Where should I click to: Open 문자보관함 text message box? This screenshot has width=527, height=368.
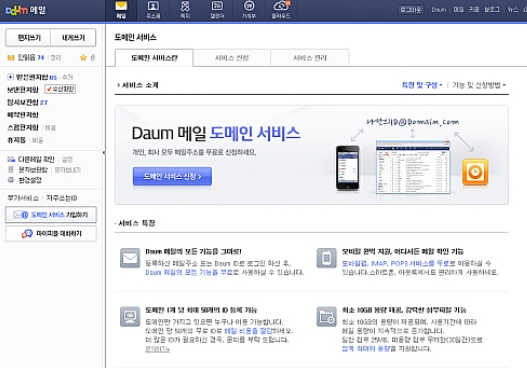tap(33, 170)
